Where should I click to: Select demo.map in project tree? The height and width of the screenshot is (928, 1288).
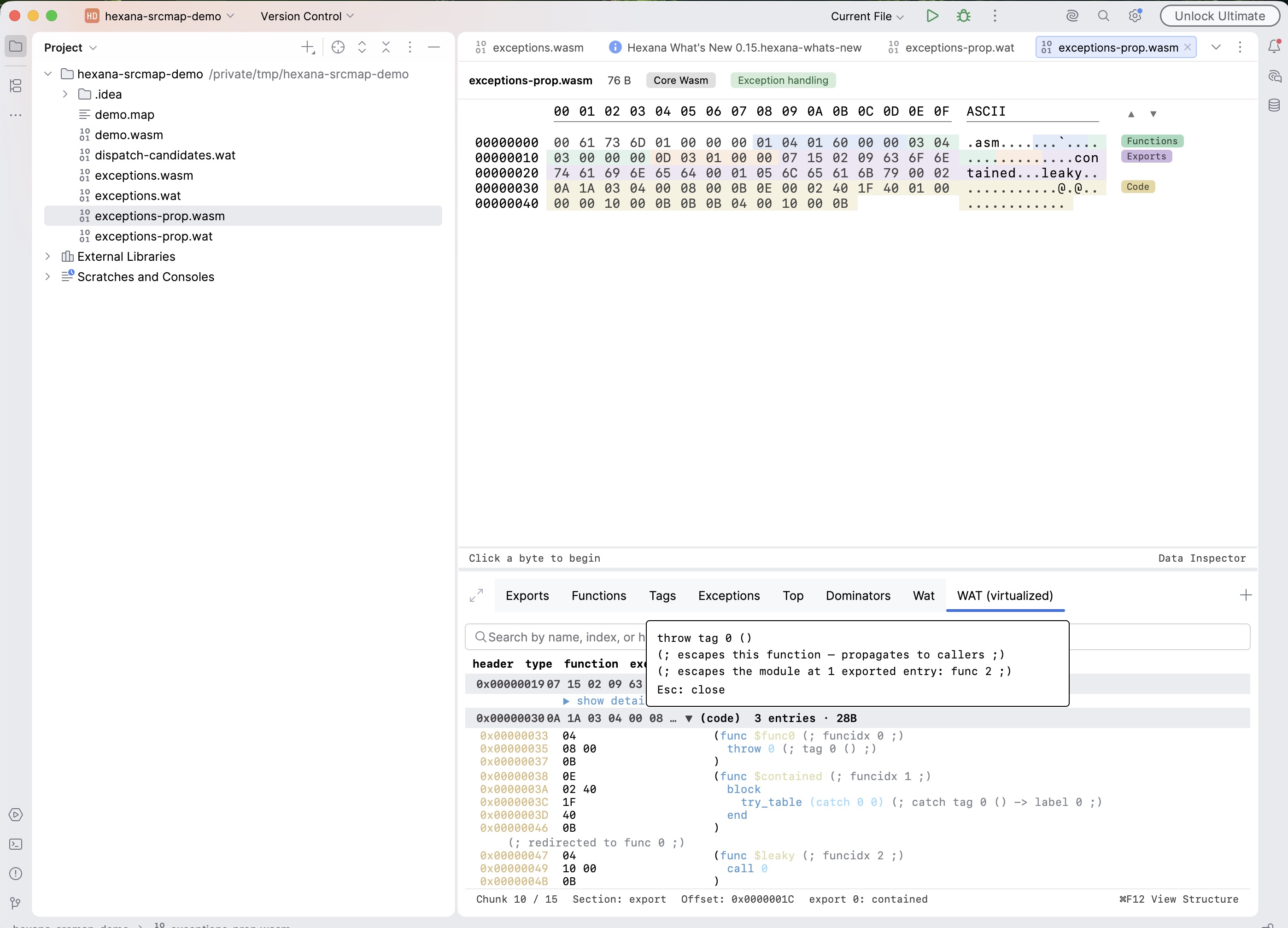point(124,115)
